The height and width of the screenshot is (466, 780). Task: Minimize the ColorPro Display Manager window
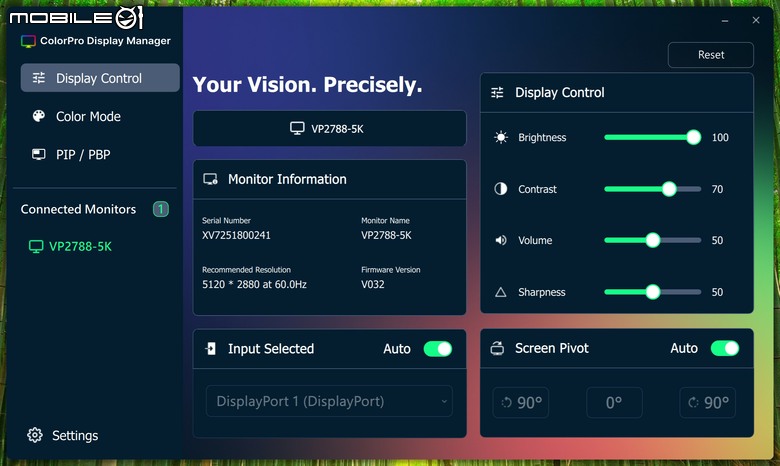725,20
